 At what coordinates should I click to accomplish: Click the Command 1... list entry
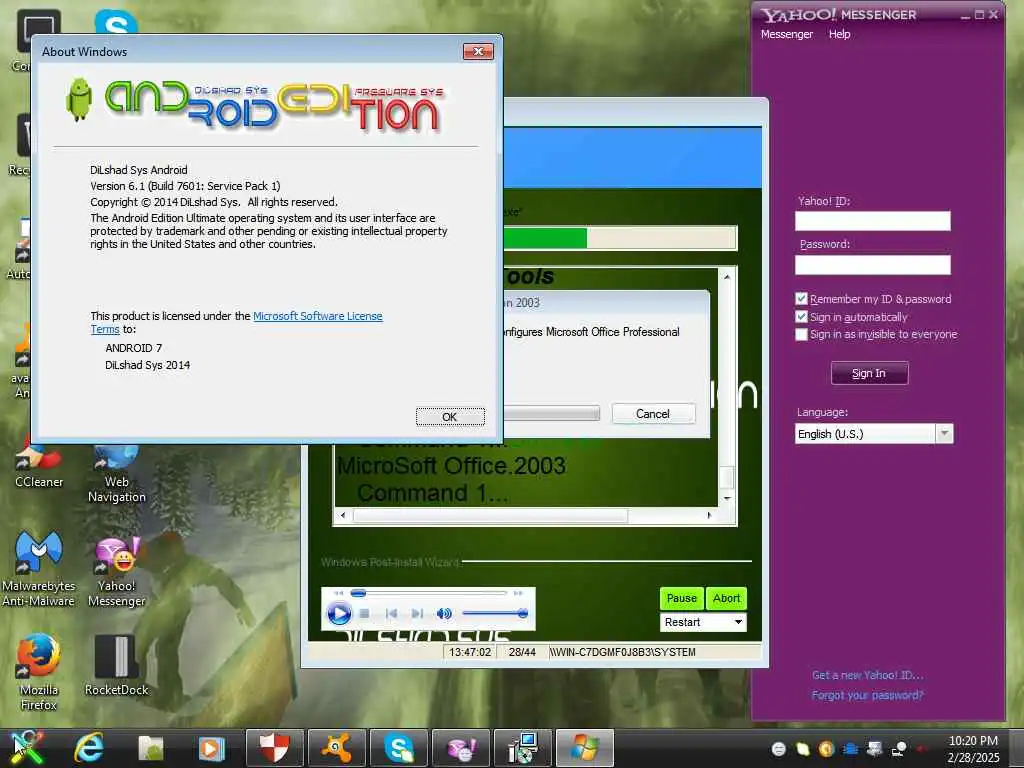coord(432,493)
